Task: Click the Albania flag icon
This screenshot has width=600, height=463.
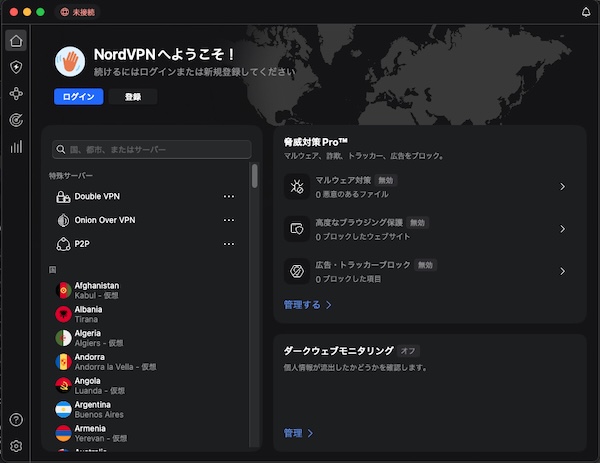Action: pyautogui.click(x=64, y=314)
